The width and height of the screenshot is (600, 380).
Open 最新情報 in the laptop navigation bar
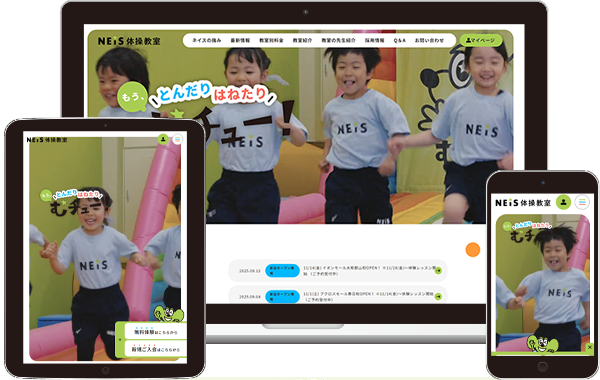tap(240, 40)
